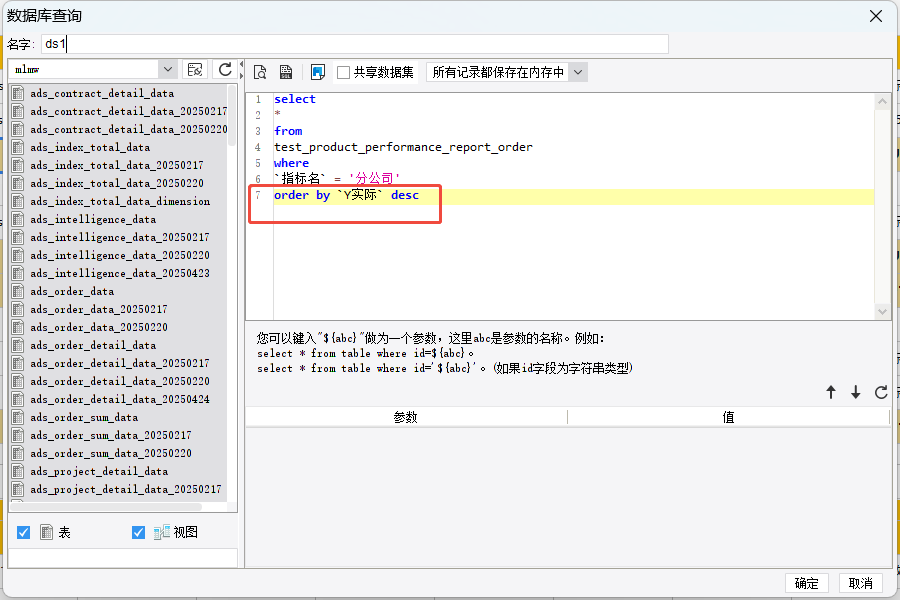900x600 pixels.
Task: Click the table icon beside ads_order_sum_data
Action: click(18, 417)
